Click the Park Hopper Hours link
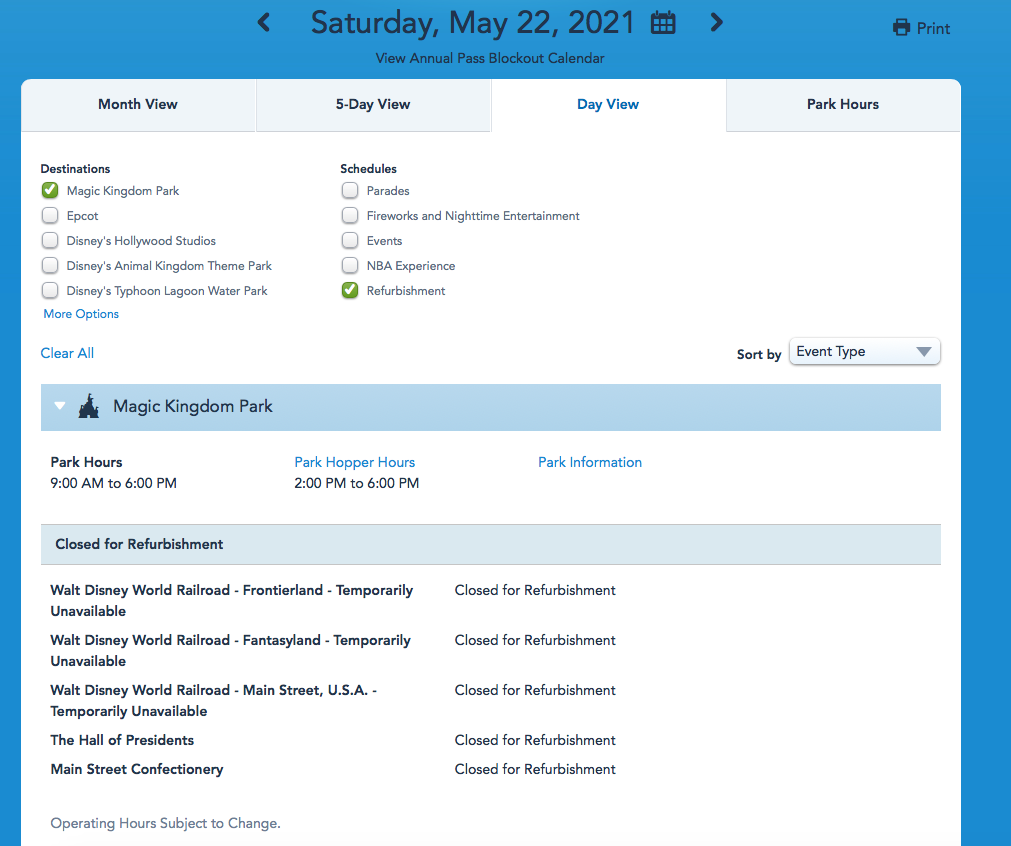 (x=354, y=462)
